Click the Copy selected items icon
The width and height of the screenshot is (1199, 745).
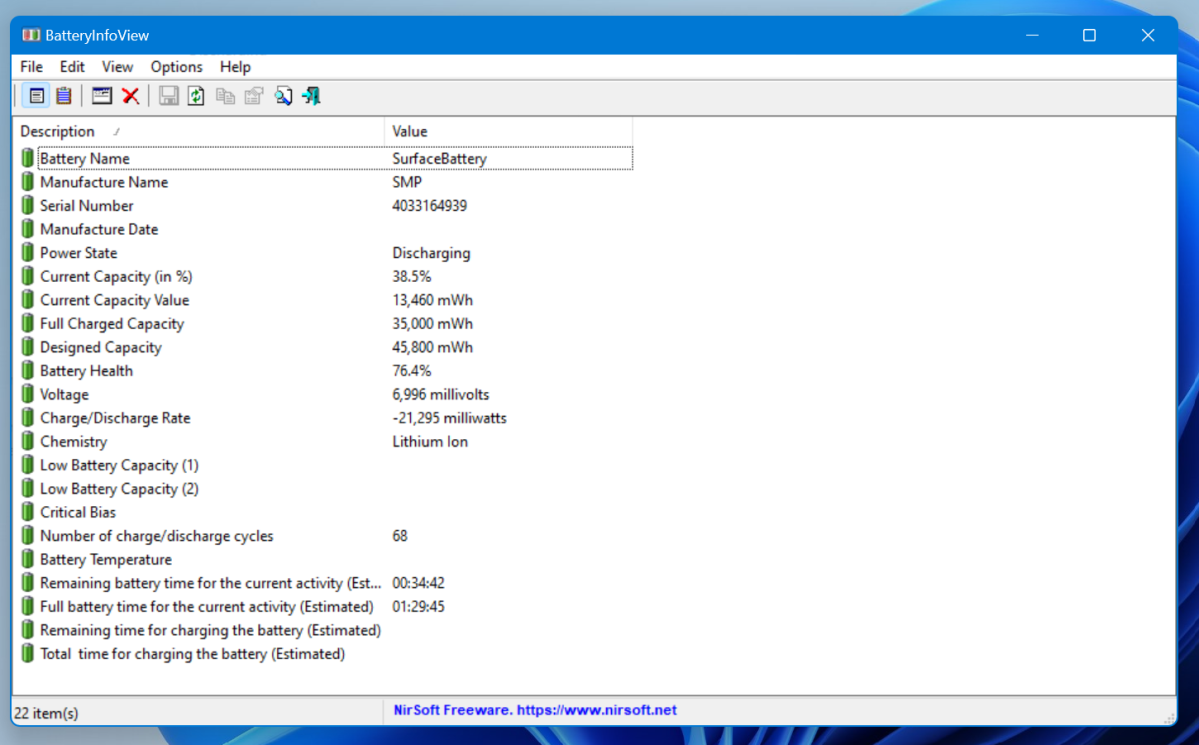tap(226, 96)
